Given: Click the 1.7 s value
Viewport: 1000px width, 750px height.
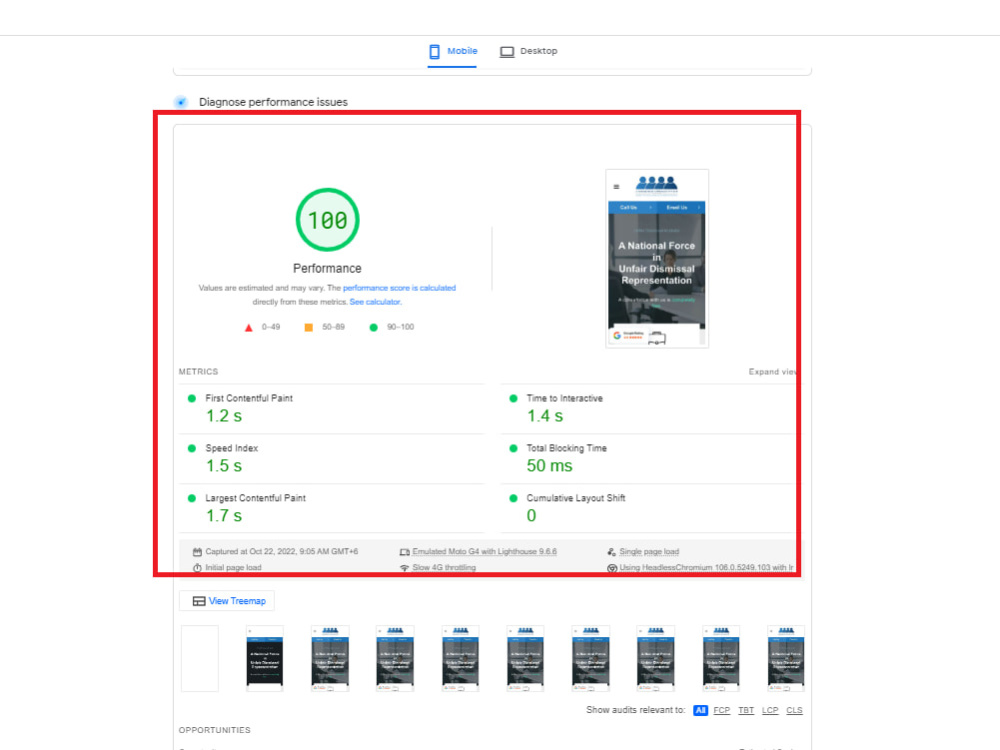Looking at the screenshot, I should 224,516.
